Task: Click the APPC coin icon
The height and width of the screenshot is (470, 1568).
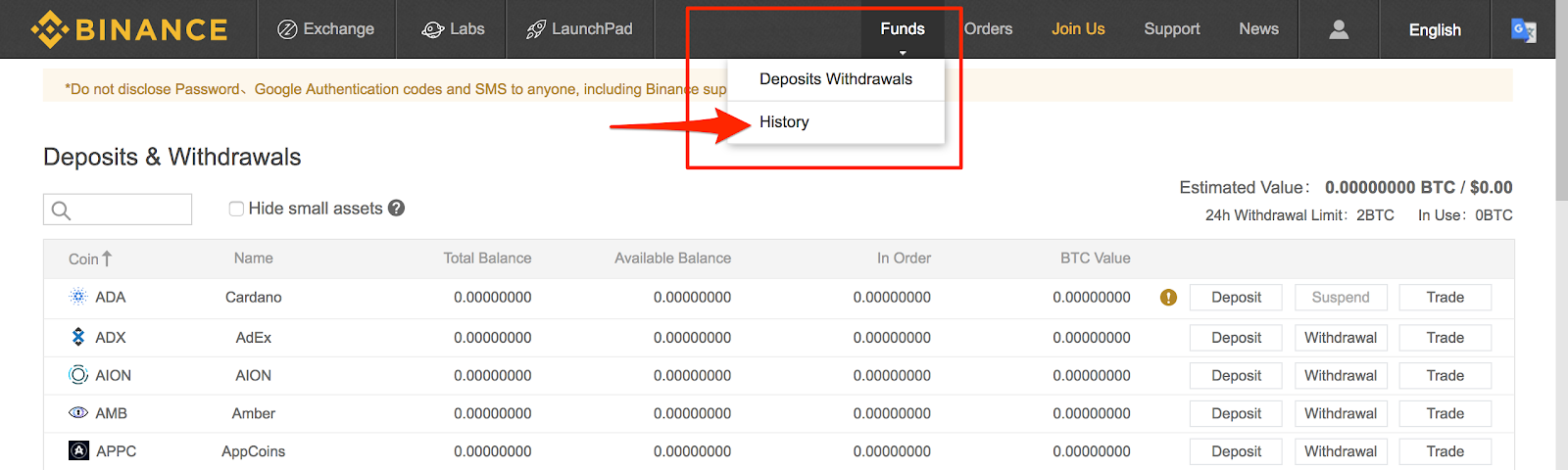Action: coord(78,450)
